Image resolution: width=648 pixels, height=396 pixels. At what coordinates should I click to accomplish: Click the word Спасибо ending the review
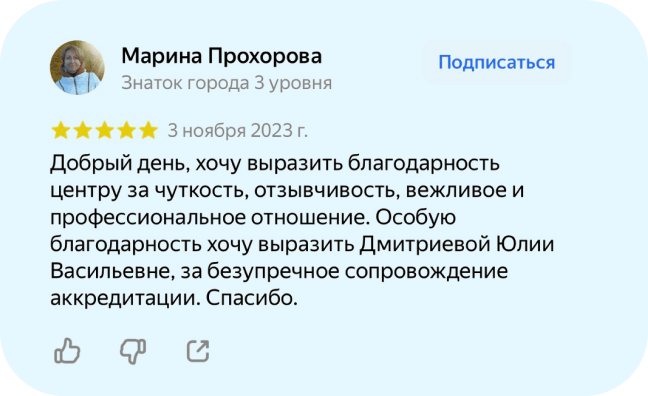tap(252, 298)
